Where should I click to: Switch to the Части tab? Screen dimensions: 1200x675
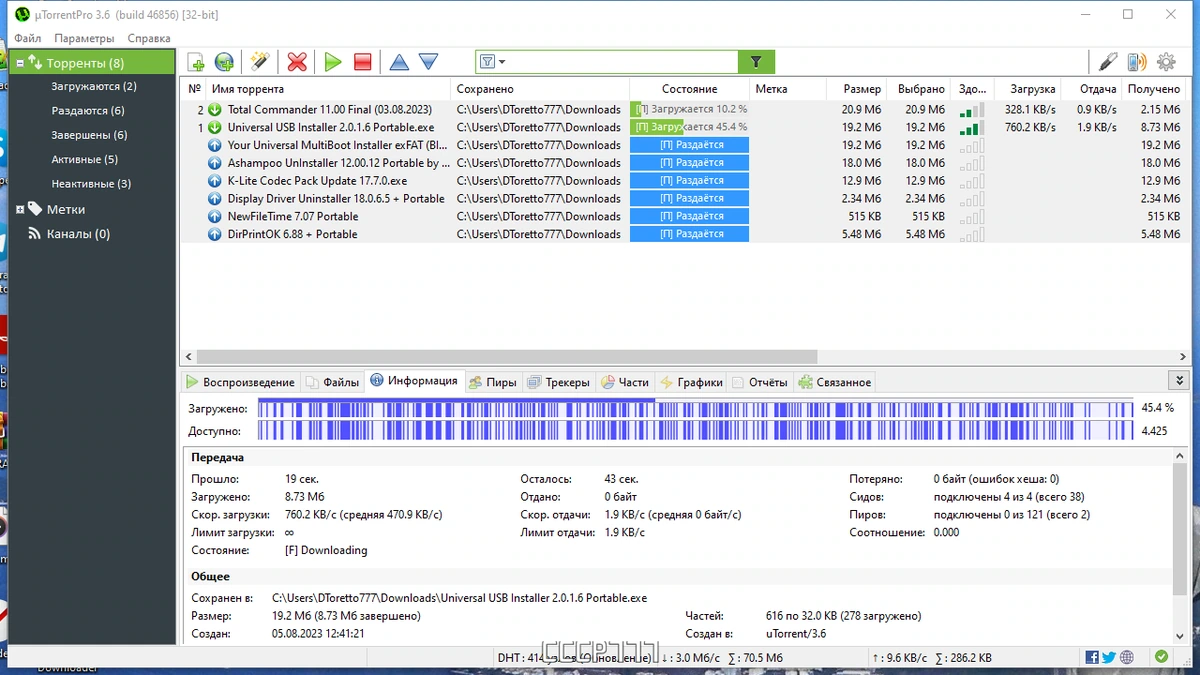tap(625, 382)
